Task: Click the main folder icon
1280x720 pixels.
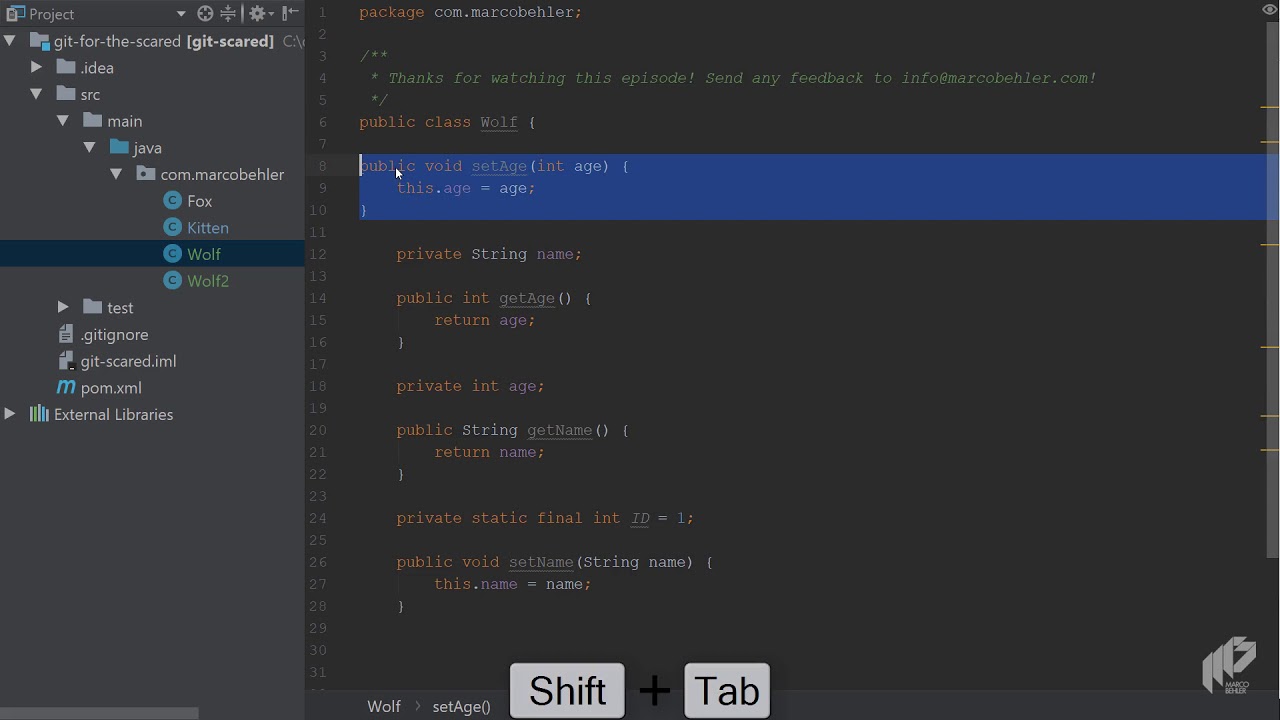Action: coord(93,121)
